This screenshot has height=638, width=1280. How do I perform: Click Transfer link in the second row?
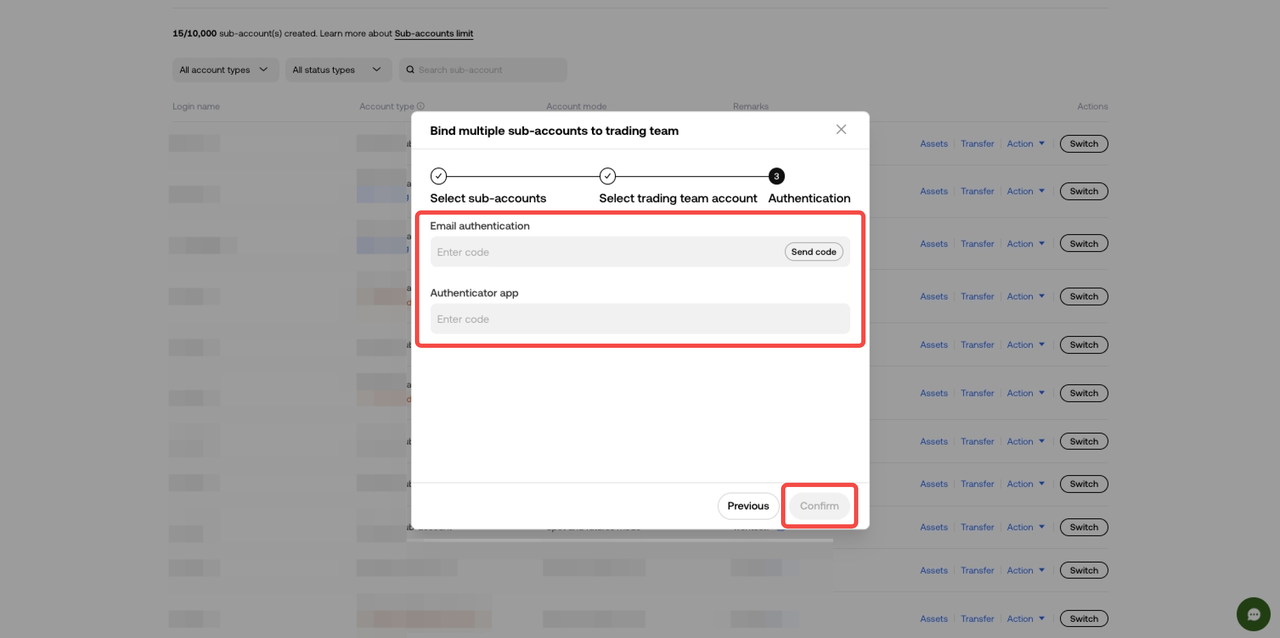click(977, 191)
